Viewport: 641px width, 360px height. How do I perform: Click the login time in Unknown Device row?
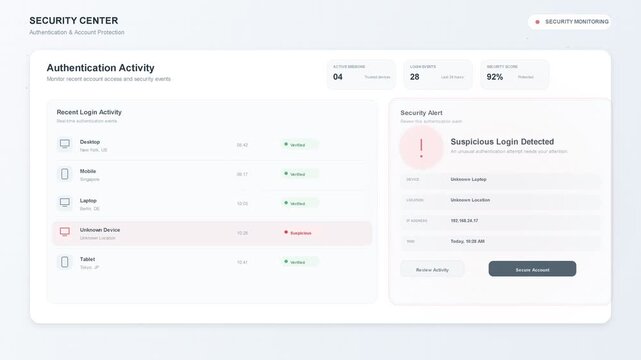[242, 233]
